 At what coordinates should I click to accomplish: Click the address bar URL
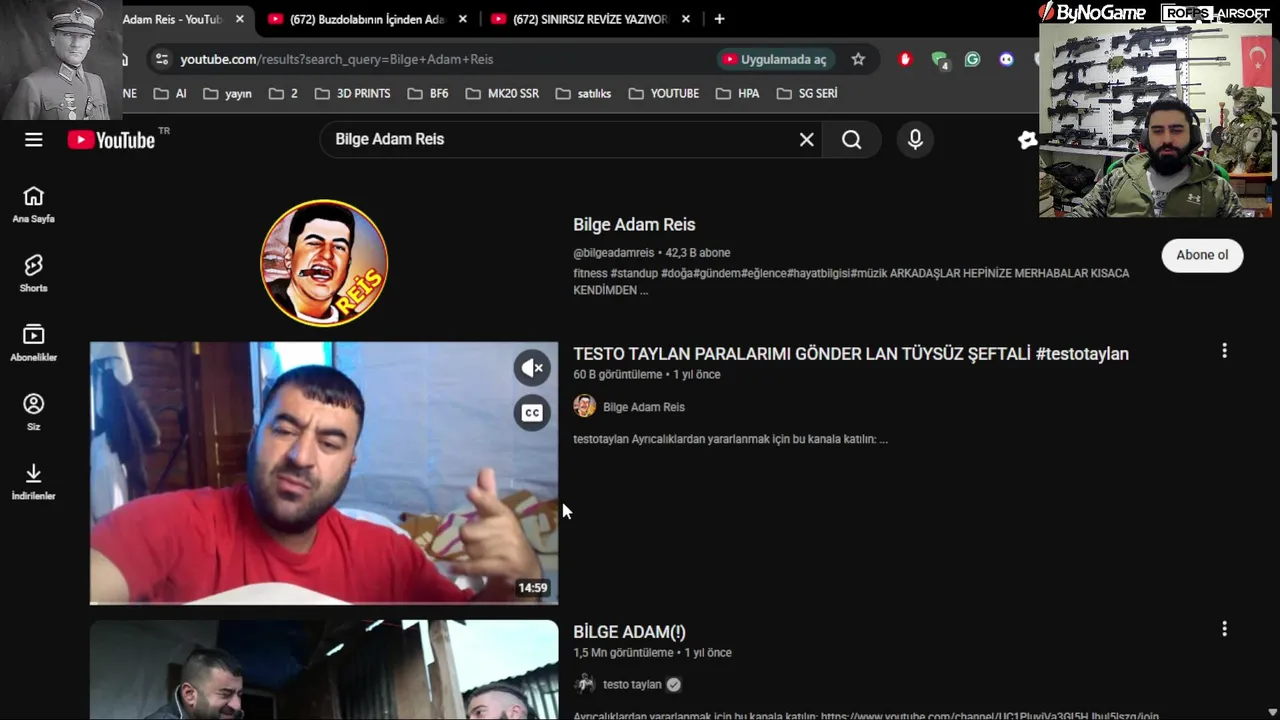(337, 59)
